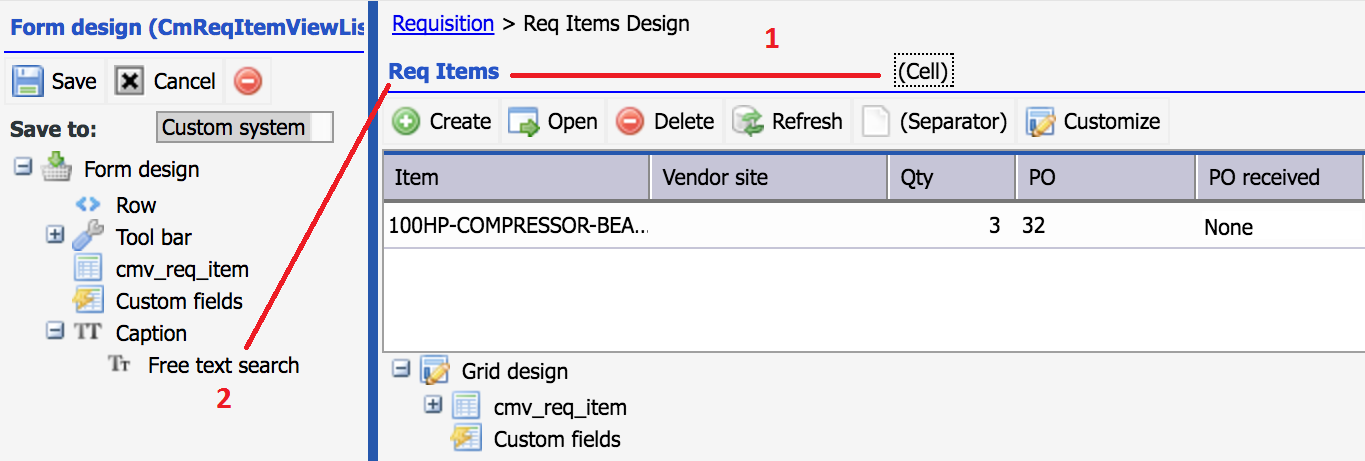1365x461 pixels.
Task: Click the Refresh arrows icon
Action: pyautogui.click(x=747, y=122)
